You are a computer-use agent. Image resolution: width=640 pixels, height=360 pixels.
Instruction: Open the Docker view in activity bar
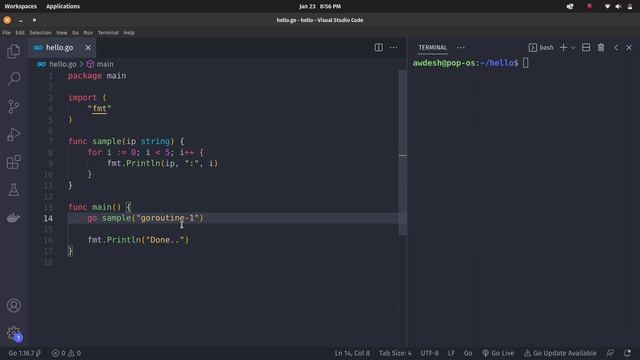13,218
